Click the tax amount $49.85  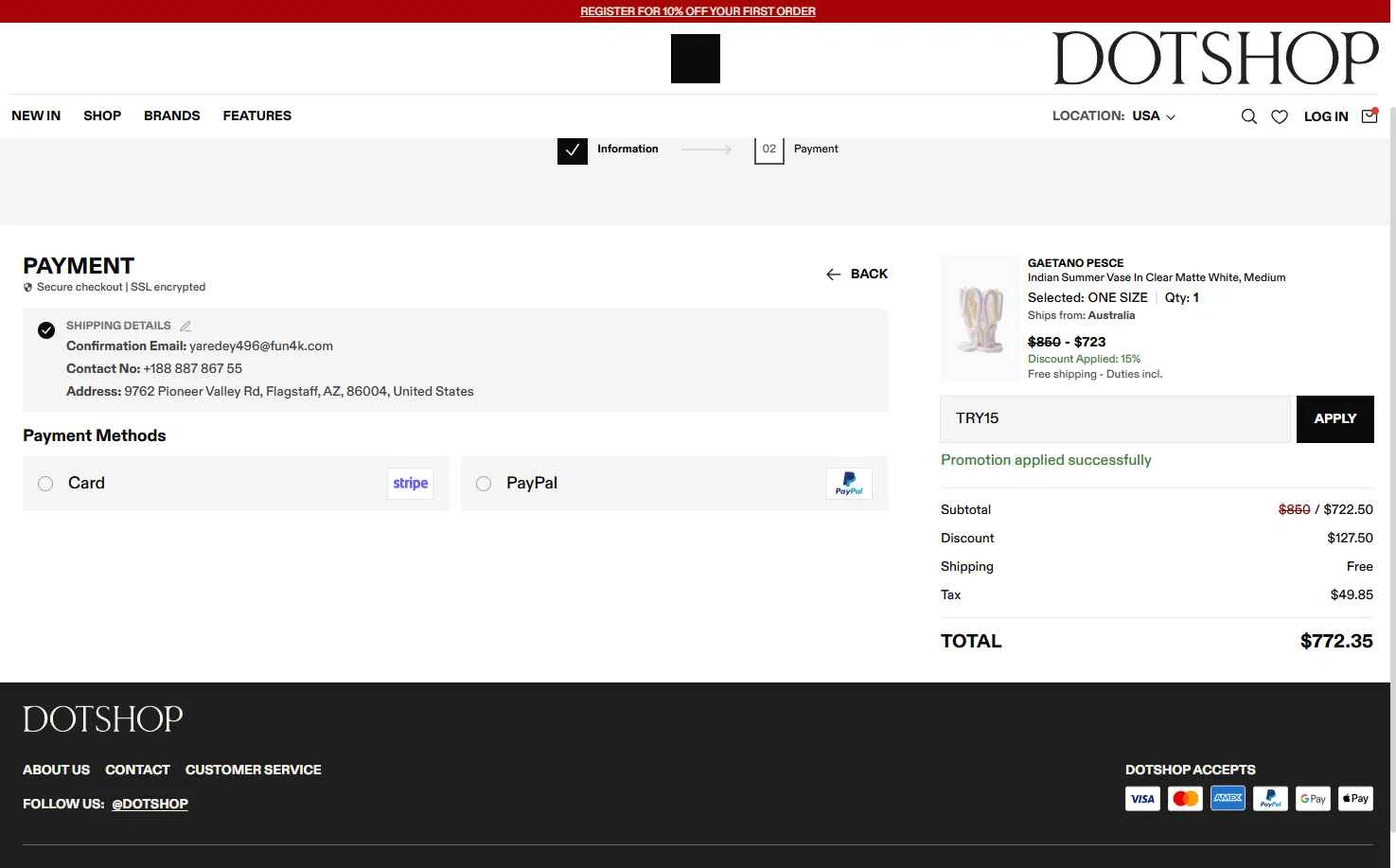1352,594
